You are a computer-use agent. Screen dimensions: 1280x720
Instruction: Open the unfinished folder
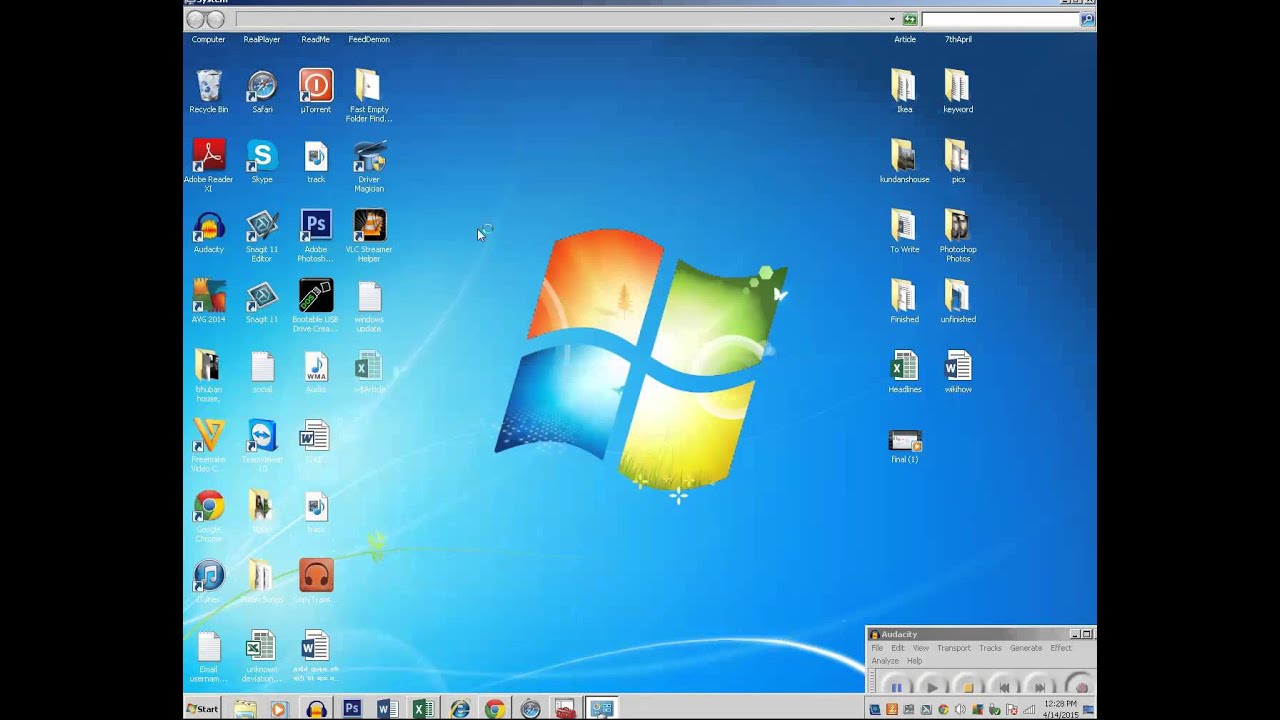pyautogui.click(x=958, y=302)
